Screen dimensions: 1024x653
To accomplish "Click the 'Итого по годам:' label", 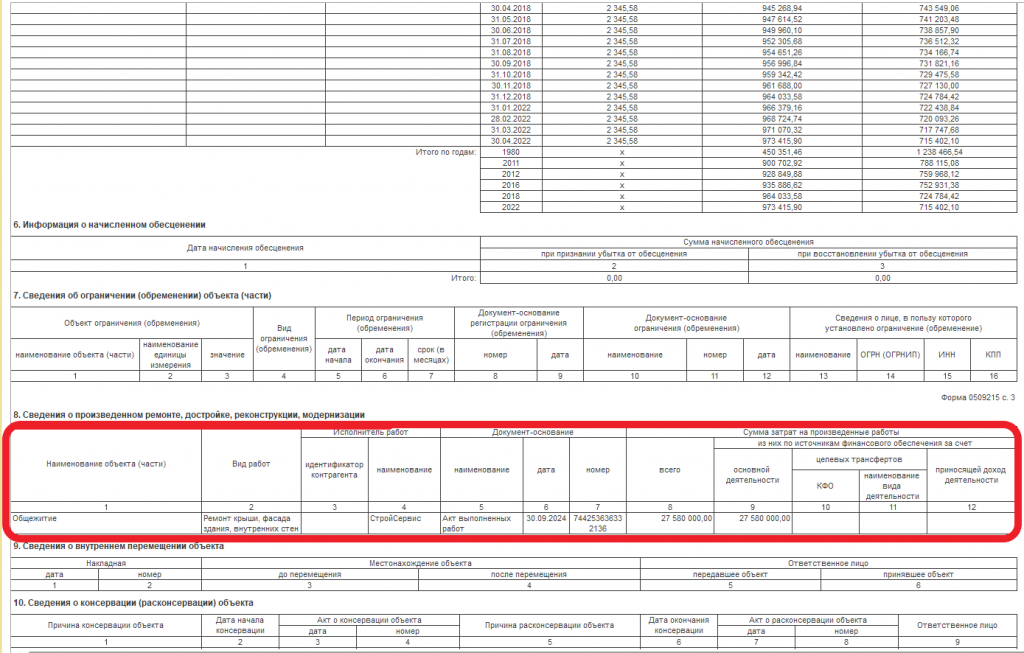I will click(446, 152).
